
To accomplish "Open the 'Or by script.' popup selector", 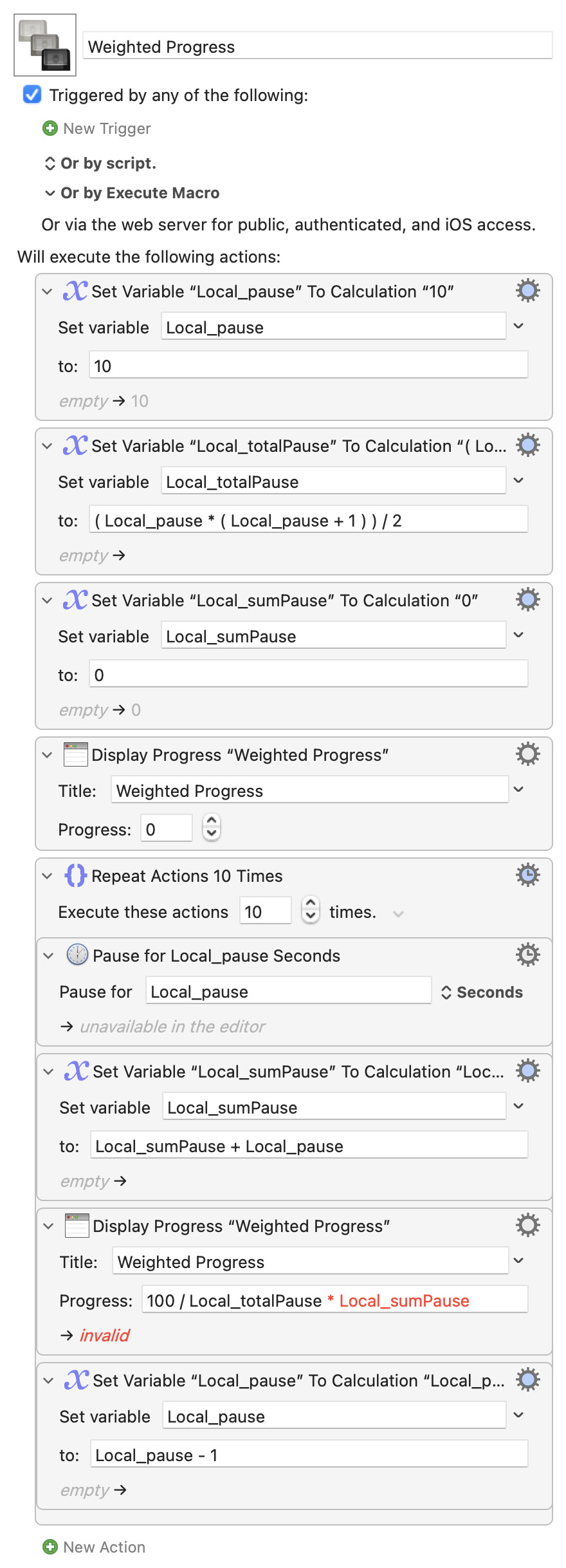I will [50, 163].
